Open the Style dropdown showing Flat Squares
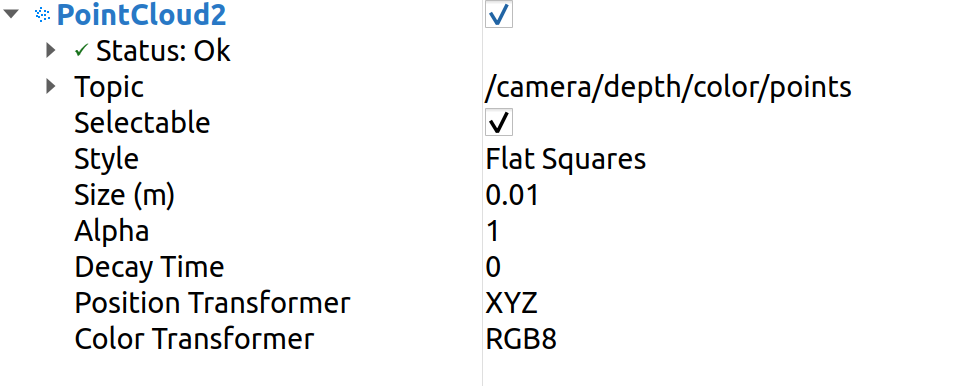The image size is (970, 386). (x=725, y=159)
